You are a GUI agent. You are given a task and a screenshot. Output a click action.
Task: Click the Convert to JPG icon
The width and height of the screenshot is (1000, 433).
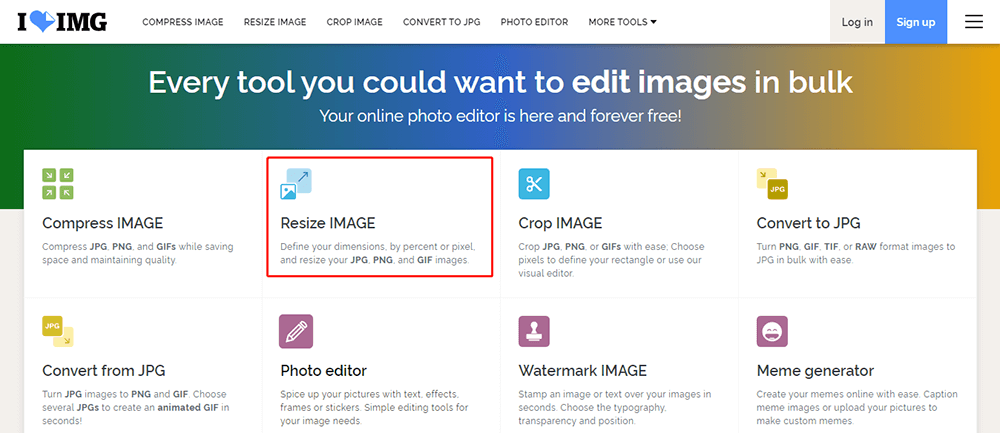point(772,184)
